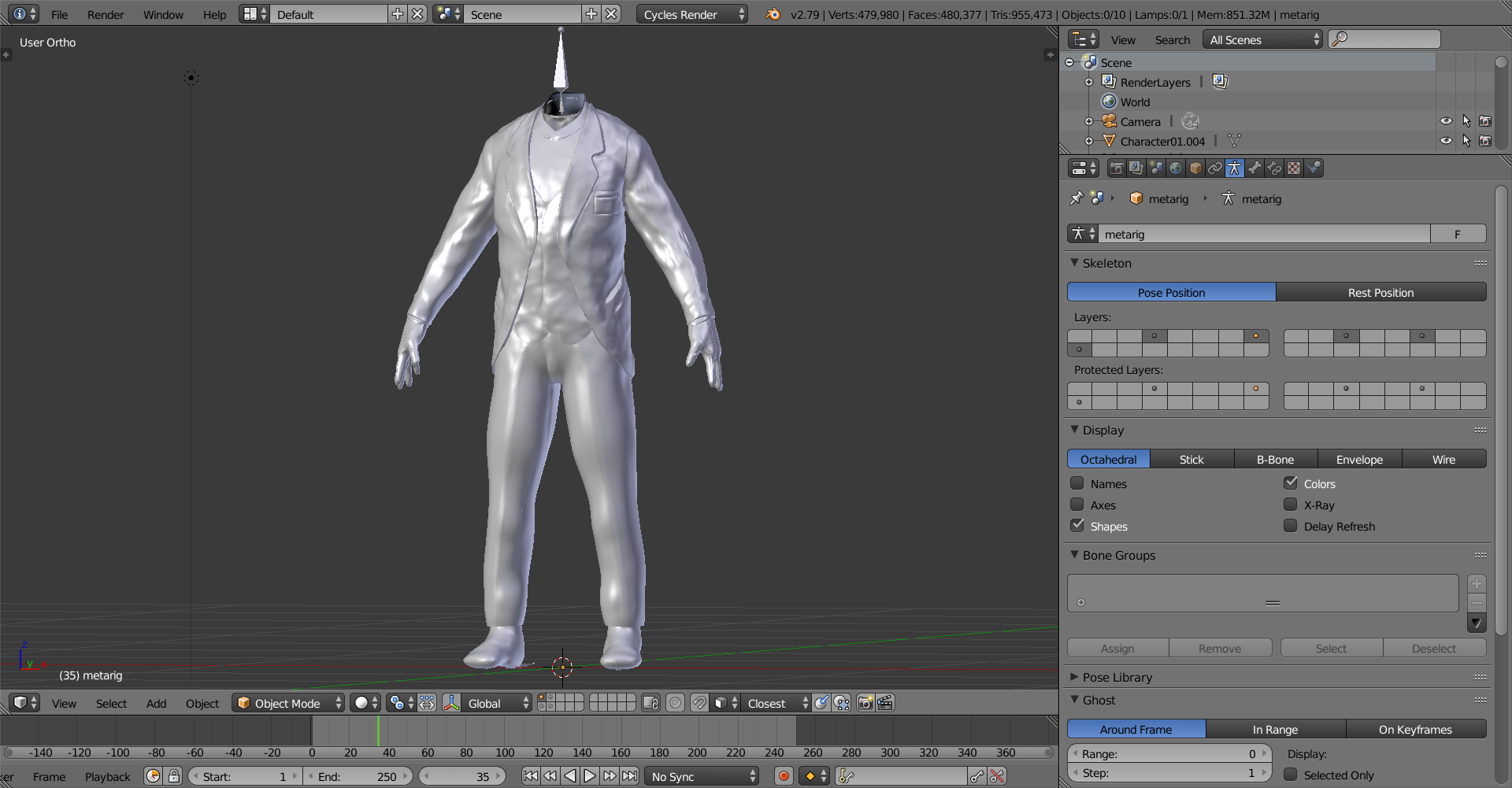Click the Rest Position button

[1380, 293]
